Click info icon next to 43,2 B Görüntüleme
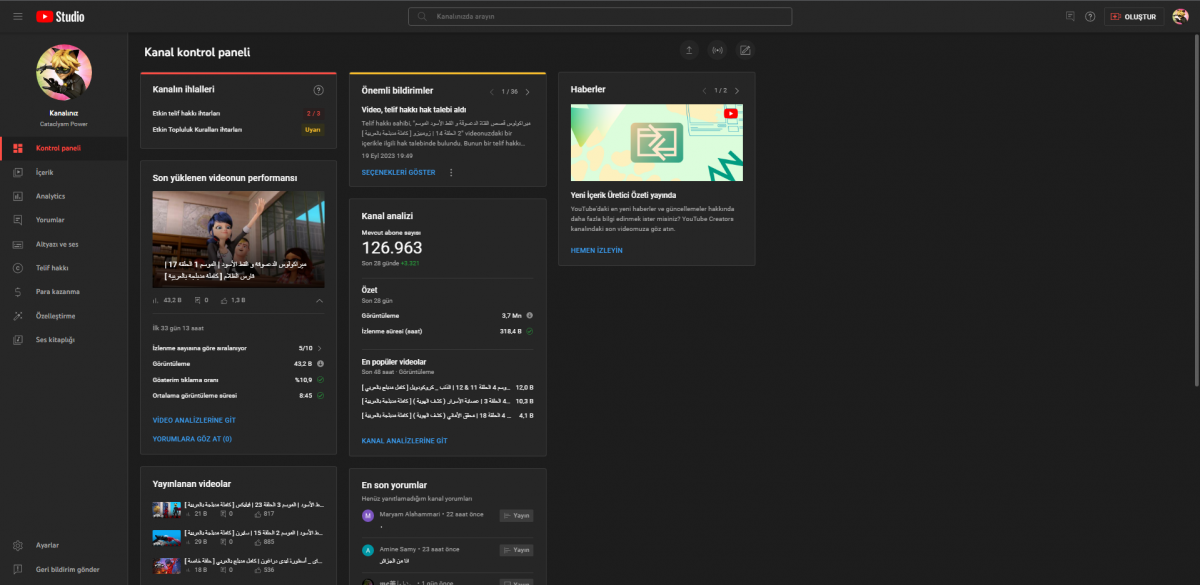The height and width of the screenshot is (585, 1200). click(322, 363)
